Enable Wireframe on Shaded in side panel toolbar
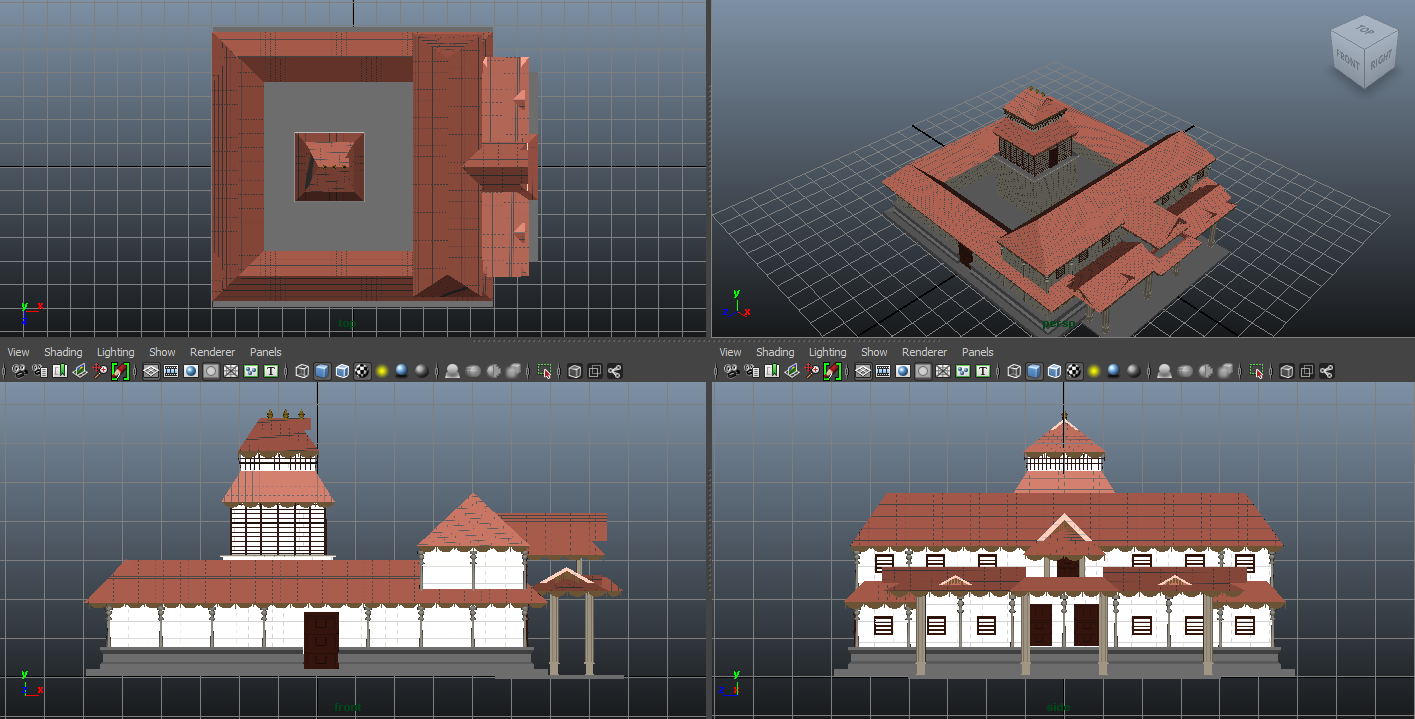 [x=1054, y=371]
